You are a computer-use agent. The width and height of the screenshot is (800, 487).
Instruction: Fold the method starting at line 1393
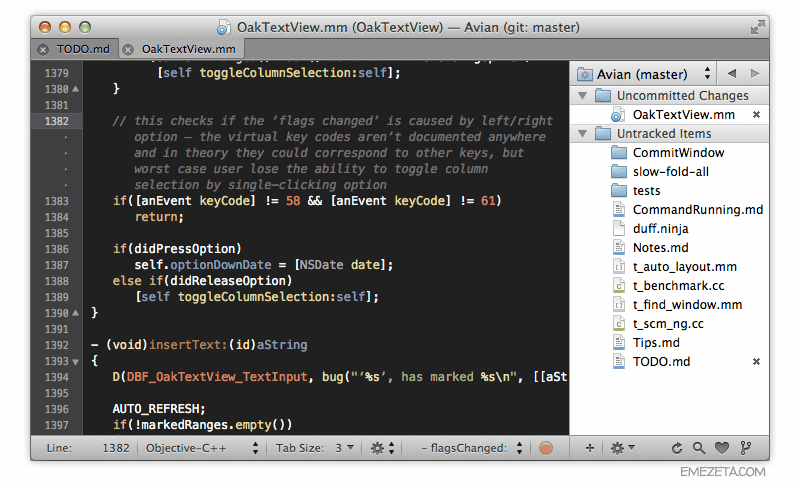click(x=76, y=362)
